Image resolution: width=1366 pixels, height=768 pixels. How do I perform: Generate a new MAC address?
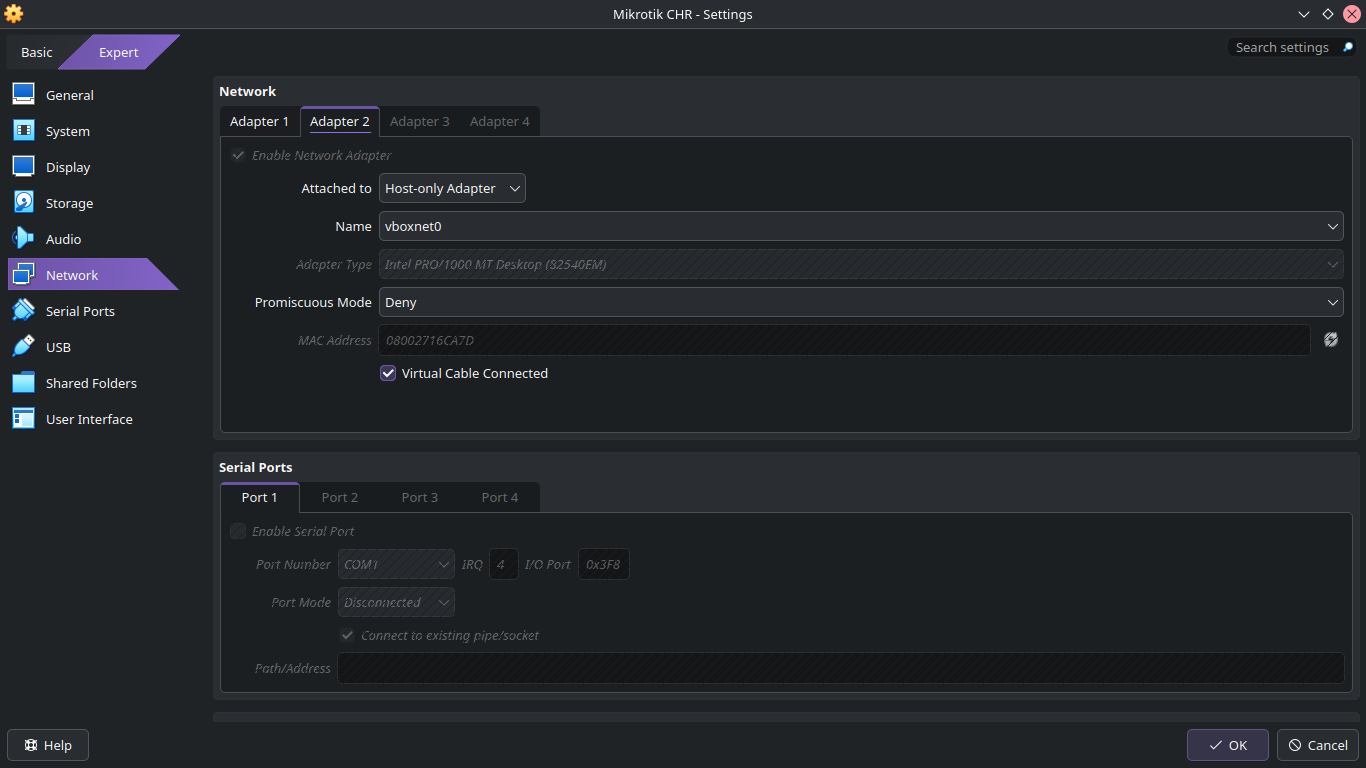click(1331, 340)
